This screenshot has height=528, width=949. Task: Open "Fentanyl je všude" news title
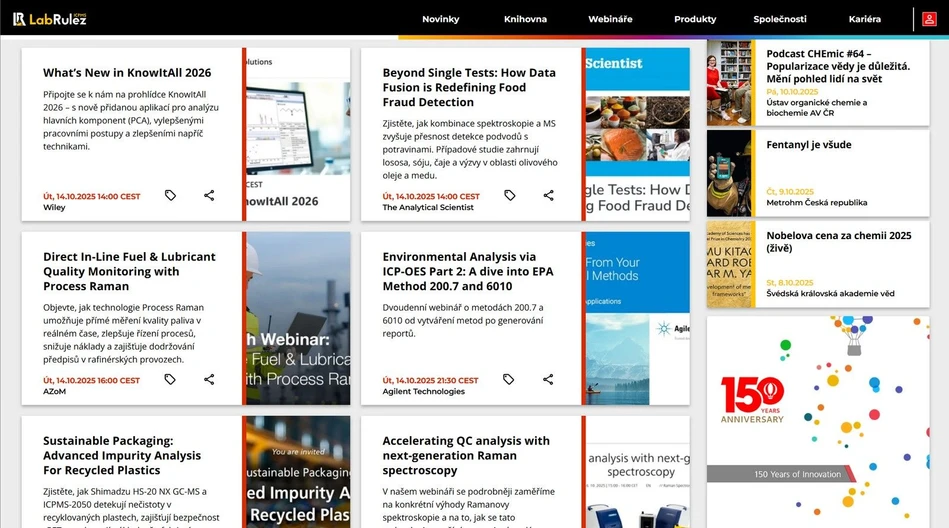point(809,145)
